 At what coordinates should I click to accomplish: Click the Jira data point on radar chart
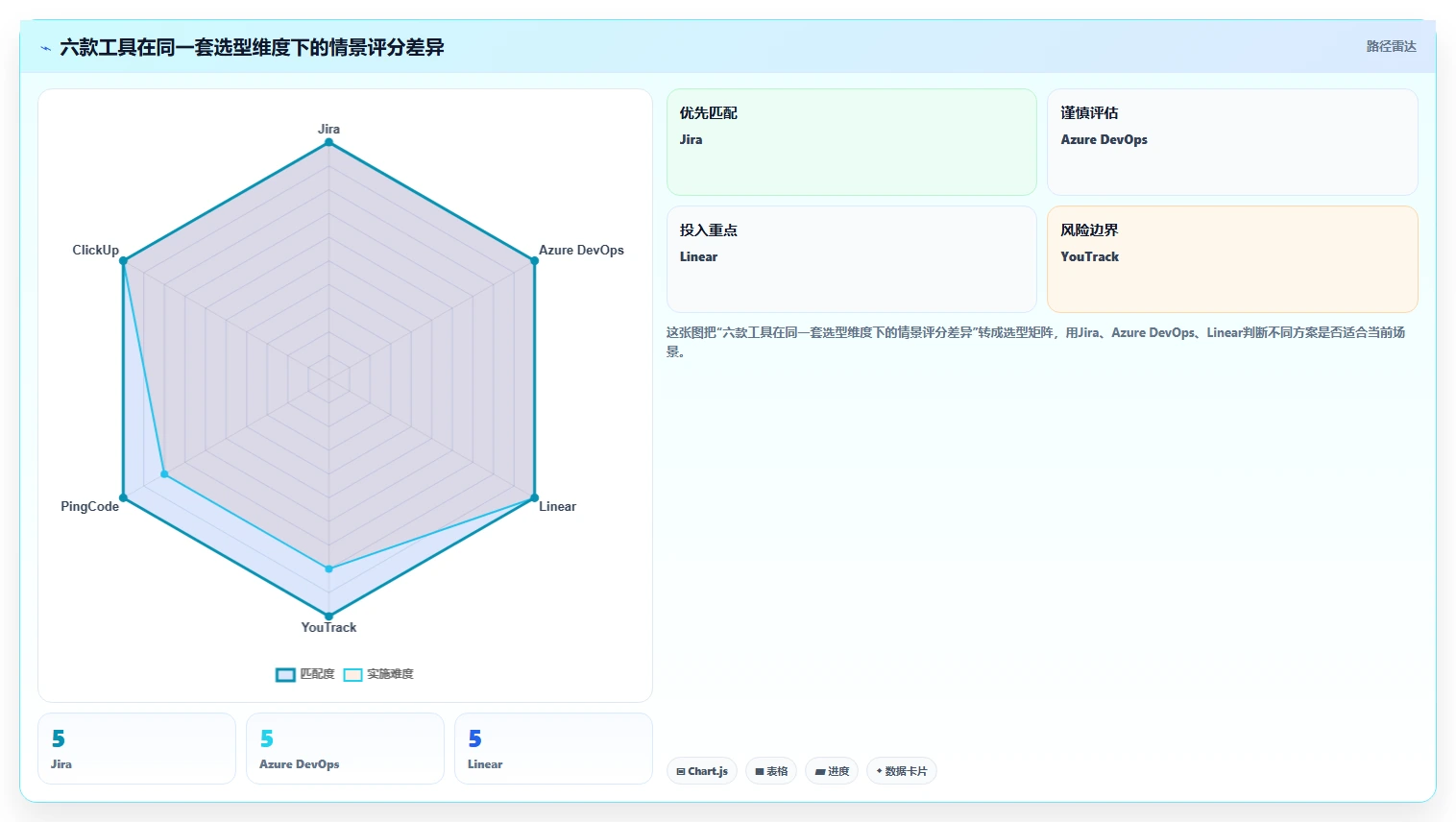[328, 142]
